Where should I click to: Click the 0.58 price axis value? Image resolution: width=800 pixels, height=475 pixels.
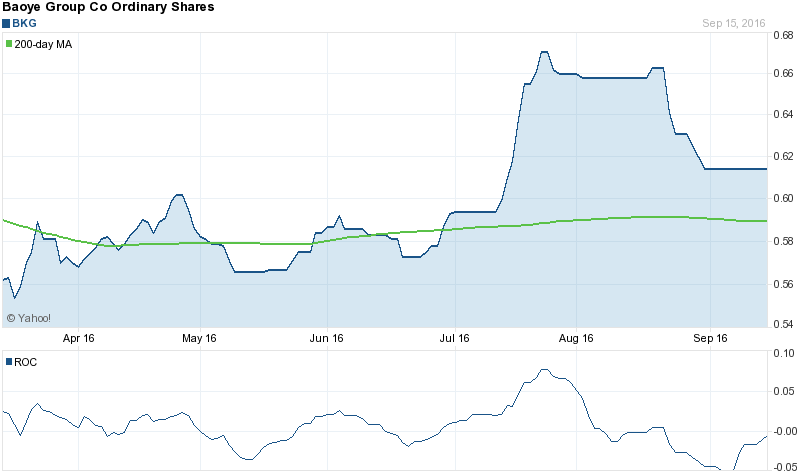pyautogui.click(x=784, y=241)
